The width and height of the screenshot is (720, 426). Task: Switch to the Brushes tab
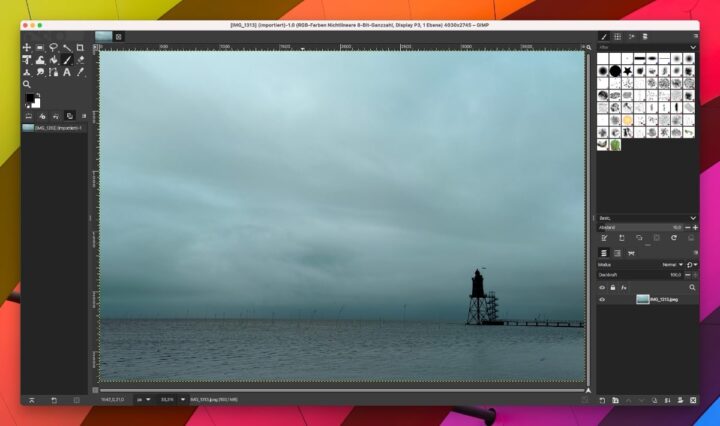coord(604,37)
